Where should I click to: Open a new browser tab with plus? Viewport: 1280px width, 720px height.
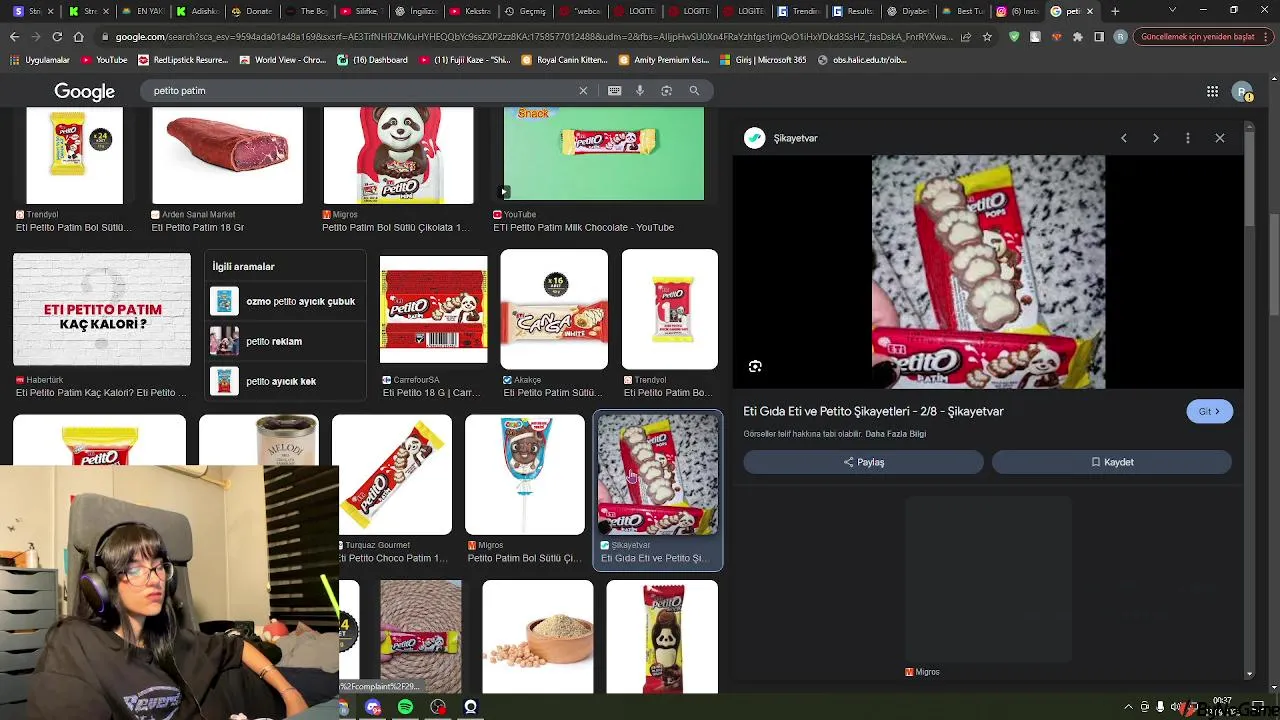(x=1115, y=11)
